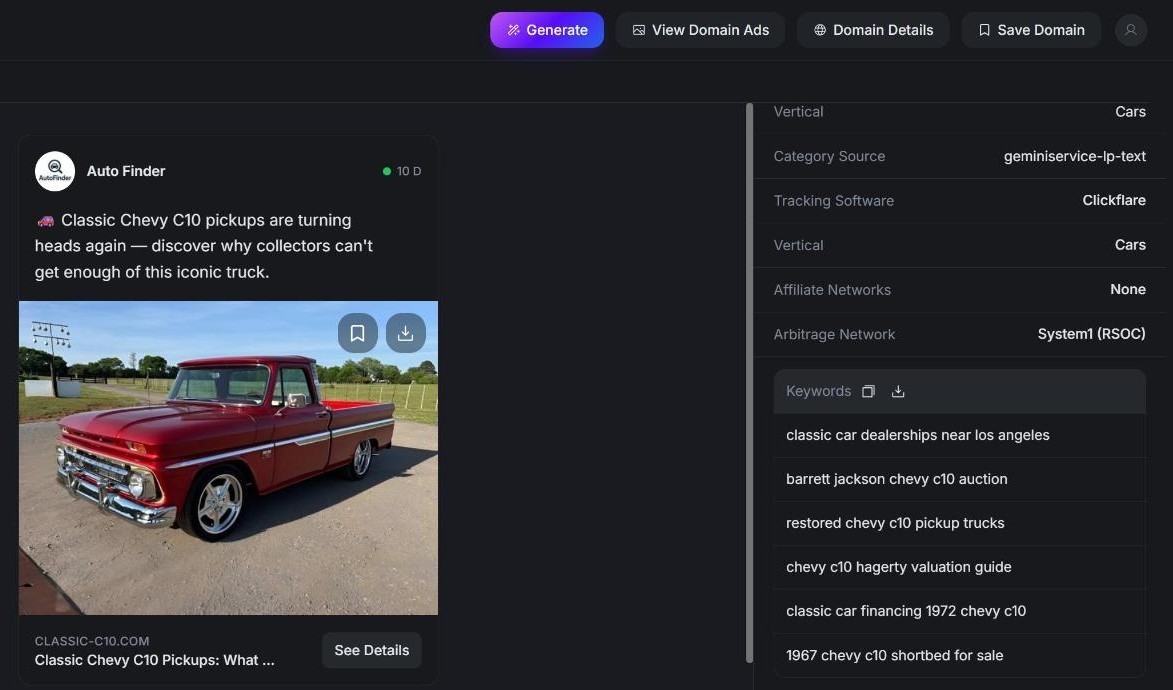The image size is (1173, 690).
Task: Click the Affiliate Networks 'None' value
Action: (x=1127, y=290)
